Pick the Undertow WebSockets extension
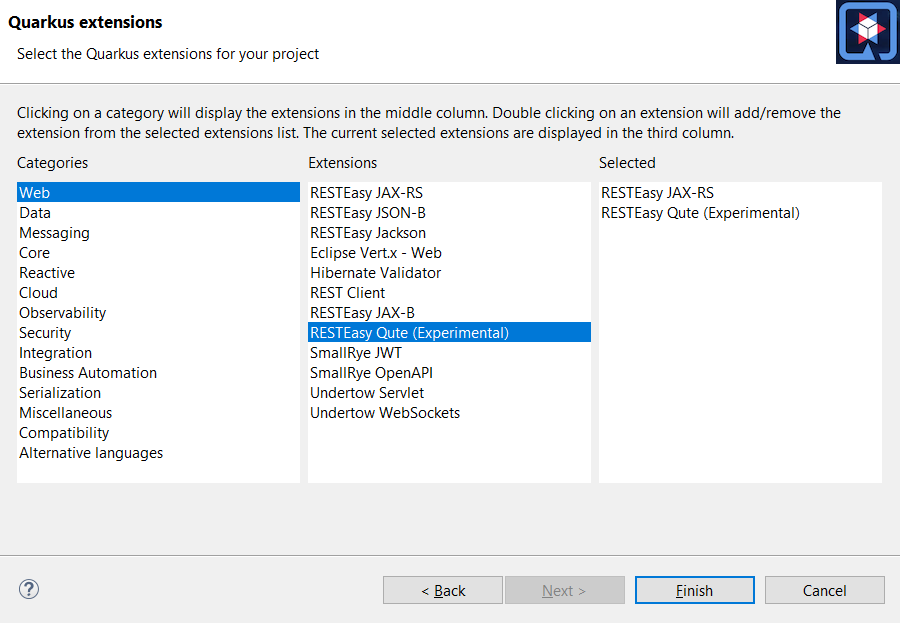Image resolution: width=900 pixels, height=623 pixels. [x=385, y=413]
